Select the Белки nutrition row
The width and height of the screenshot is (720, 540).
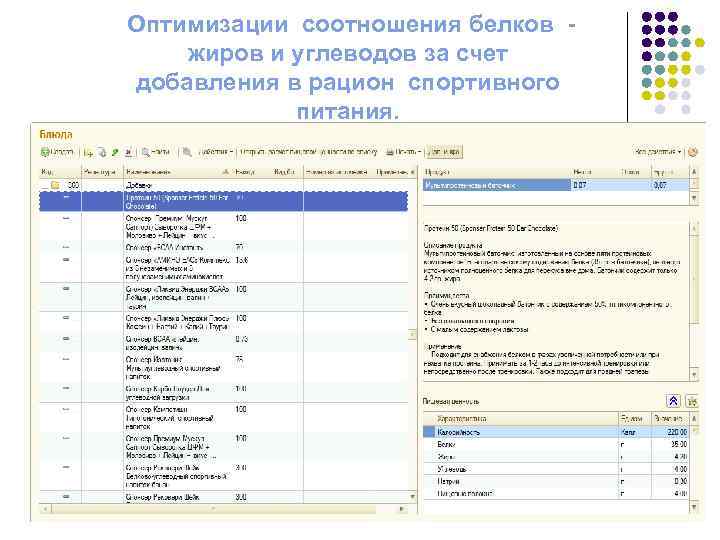click(556, 444)
